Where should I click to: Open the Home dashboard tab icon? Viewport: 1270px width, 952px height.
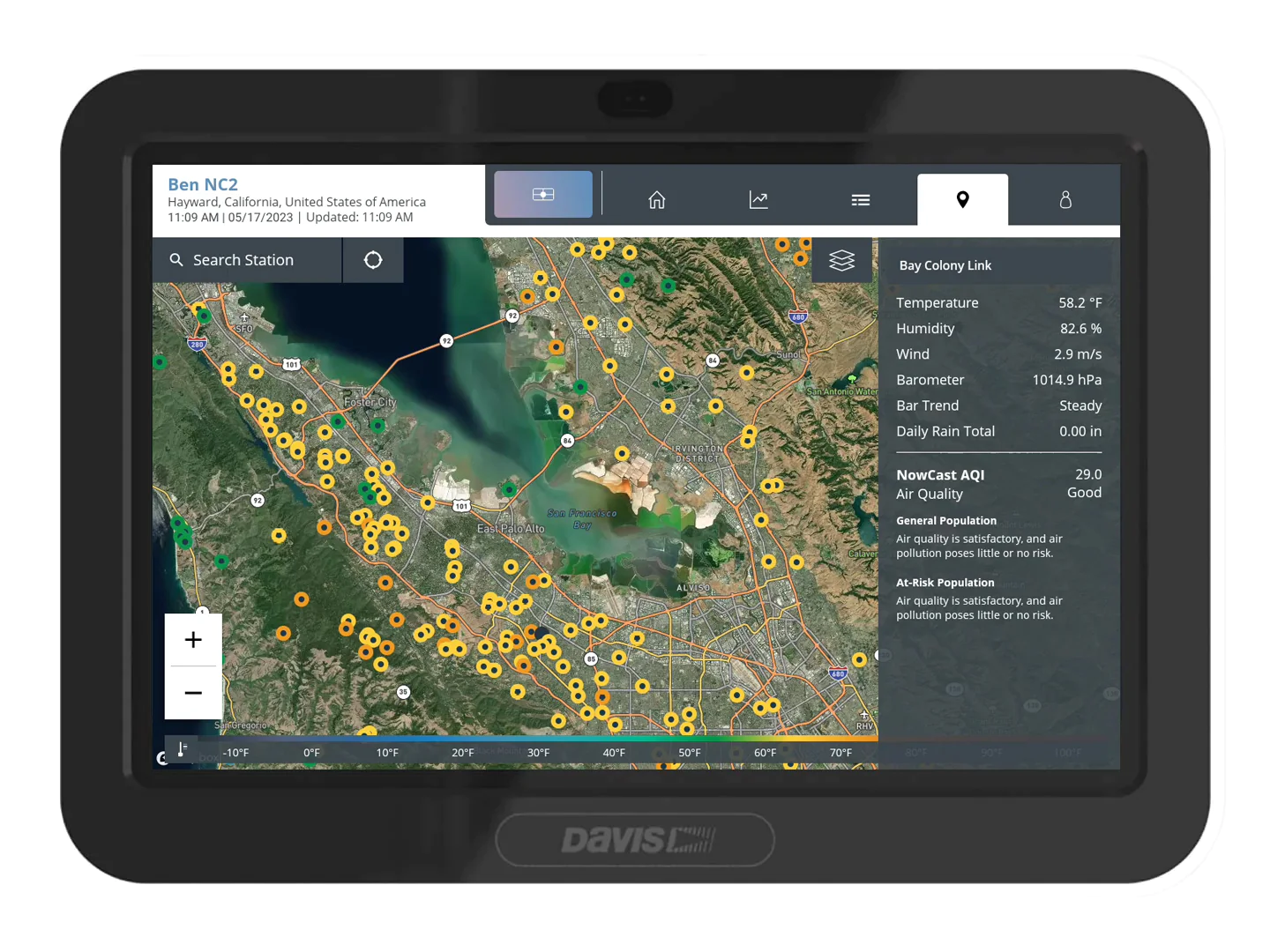coord(657,199)
